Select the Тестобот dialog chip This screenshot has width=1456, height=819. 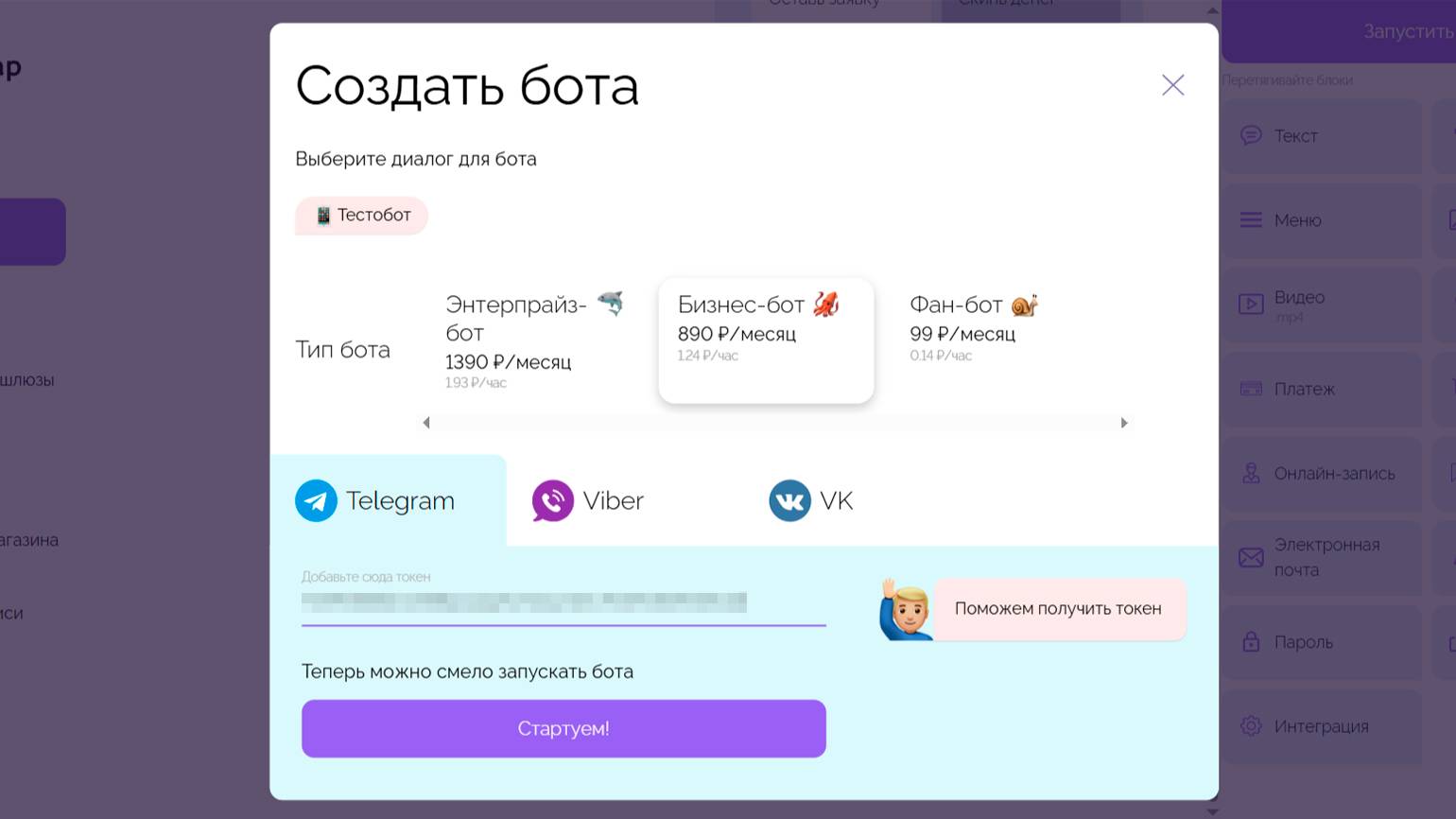362,216
